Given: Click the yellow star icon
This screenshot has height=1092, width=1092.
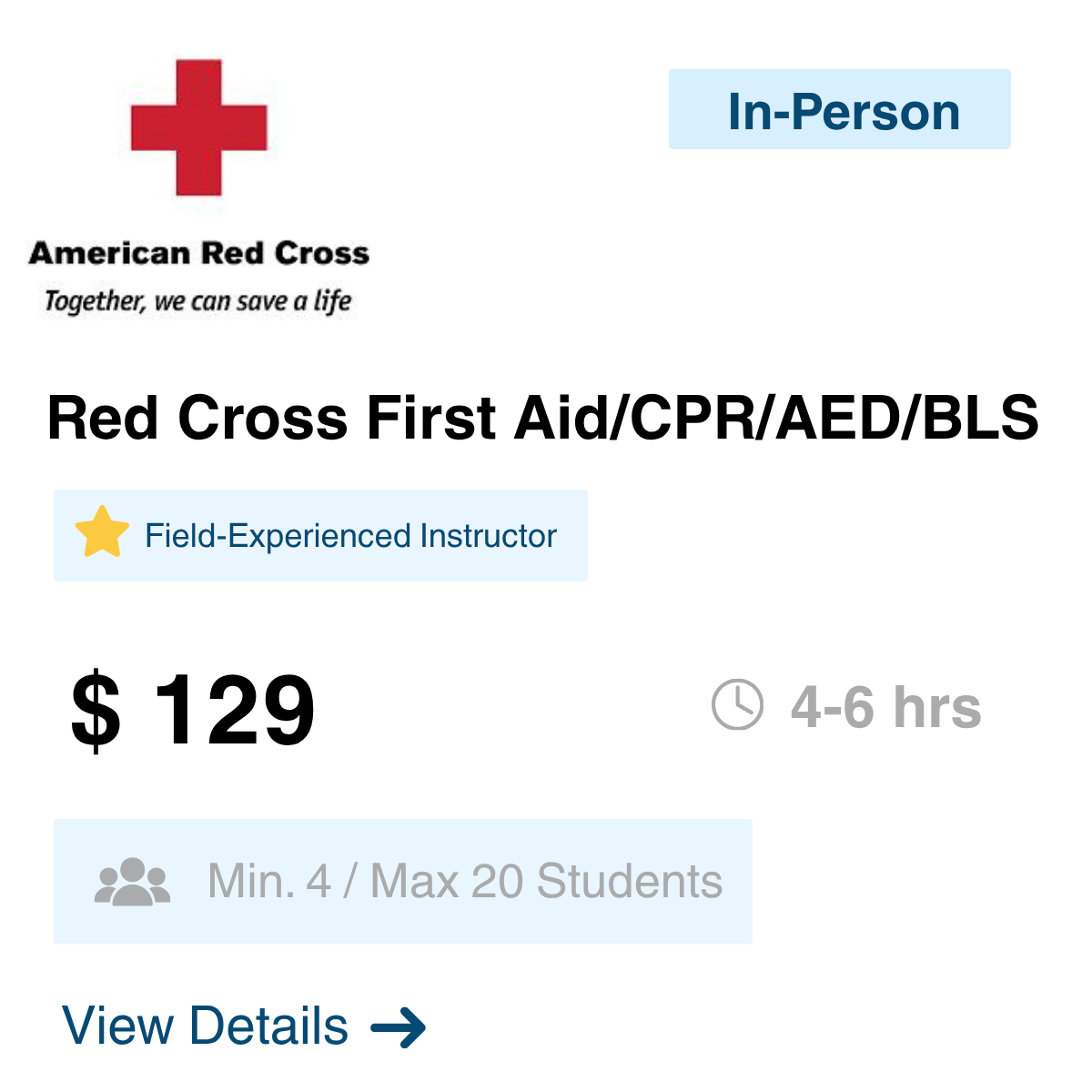Looking at the screenshot, I should (101, 533).
